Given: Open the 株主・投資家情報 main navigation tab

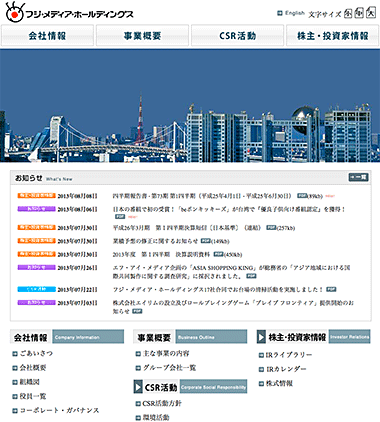Looking at the screenshot, I should 333,35.
